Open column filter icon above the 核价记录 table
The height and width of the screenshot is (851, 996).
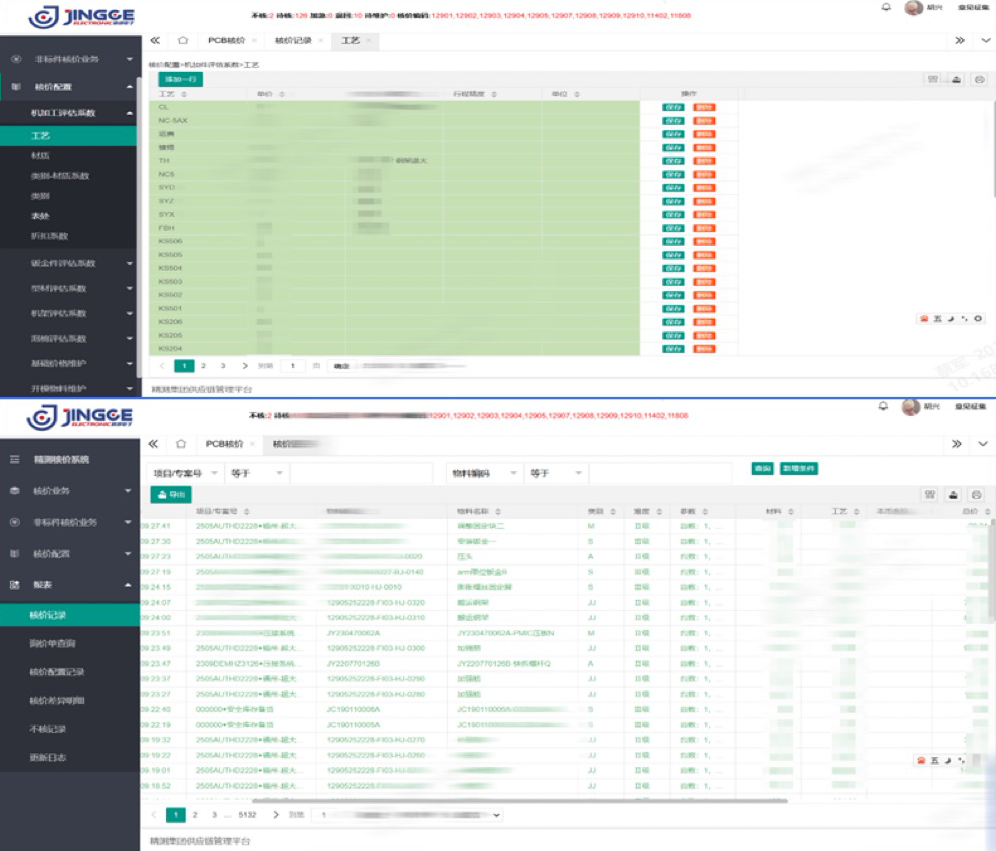click(931, 494)
